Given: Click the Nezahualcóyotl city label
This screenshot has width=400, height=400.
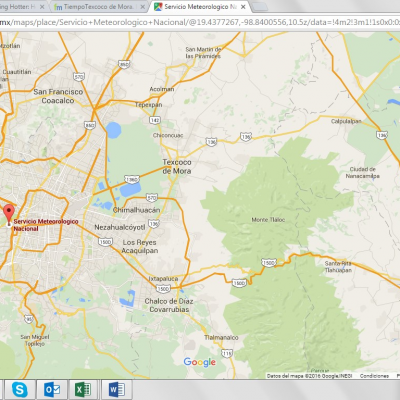Looking at the screenshot, I should 120,227.
